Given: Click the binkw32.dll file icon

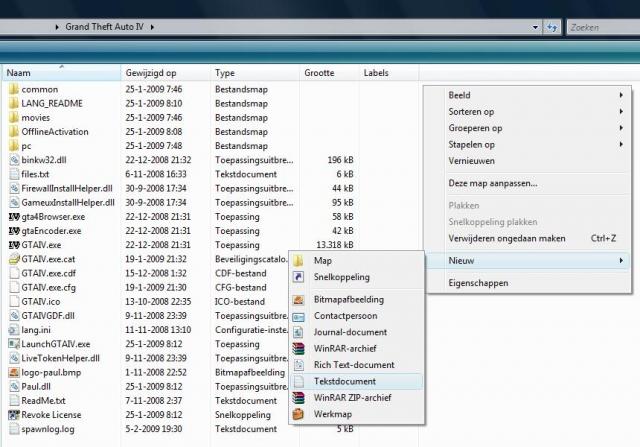Looking at the screenshot, I should [x=14, y=160].
